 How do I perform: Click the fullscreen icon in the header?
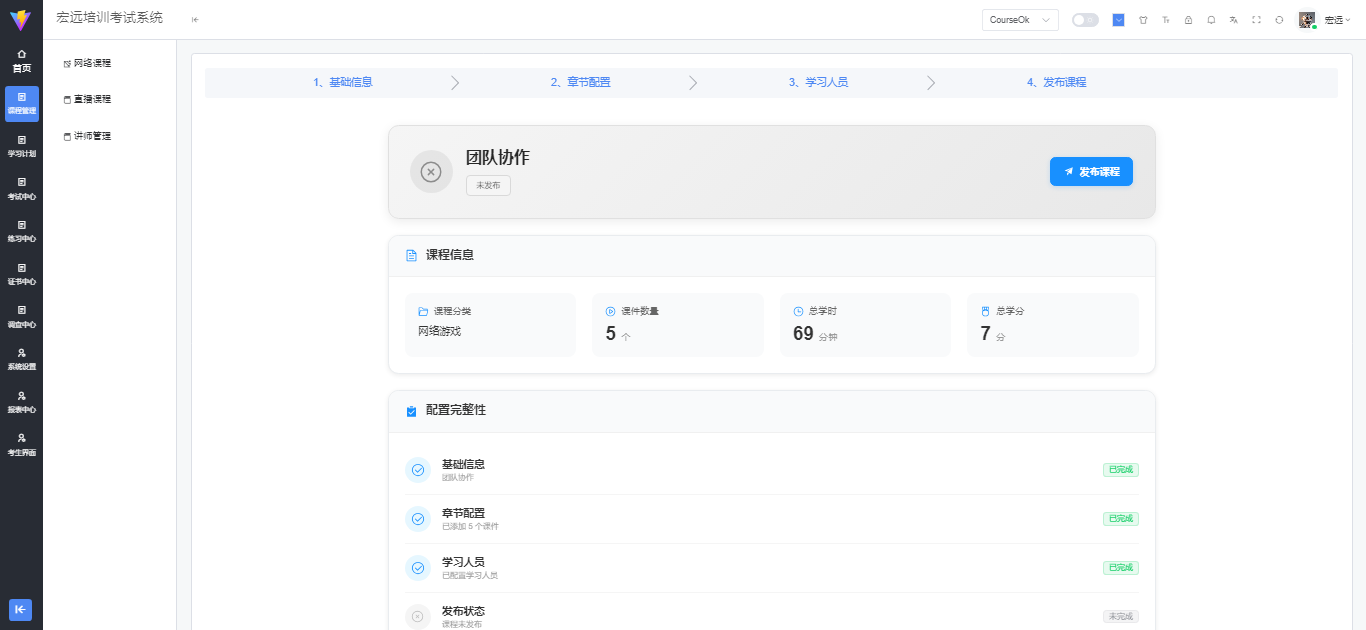click(1256, 19)
